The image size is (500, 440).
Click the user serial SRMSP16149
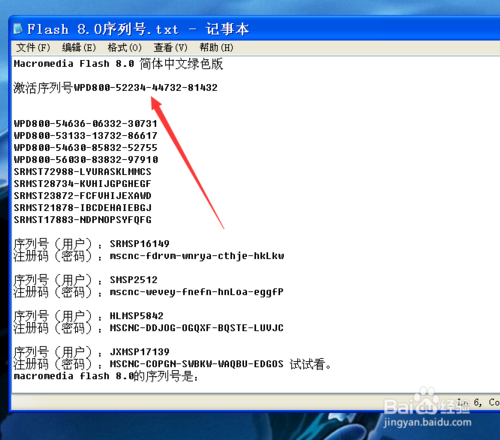(x=140, y=244)
